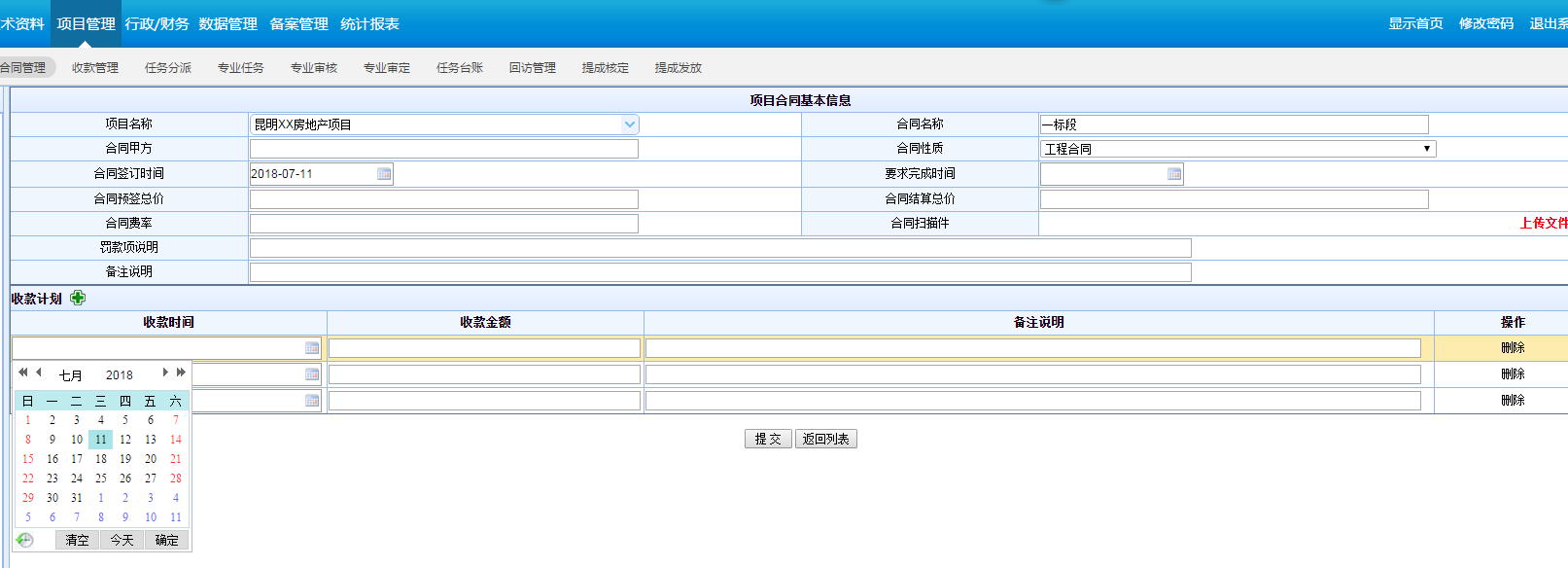Go to previous year in date picker
This screenshot has width=1568, height=568.
pos(23,373)
